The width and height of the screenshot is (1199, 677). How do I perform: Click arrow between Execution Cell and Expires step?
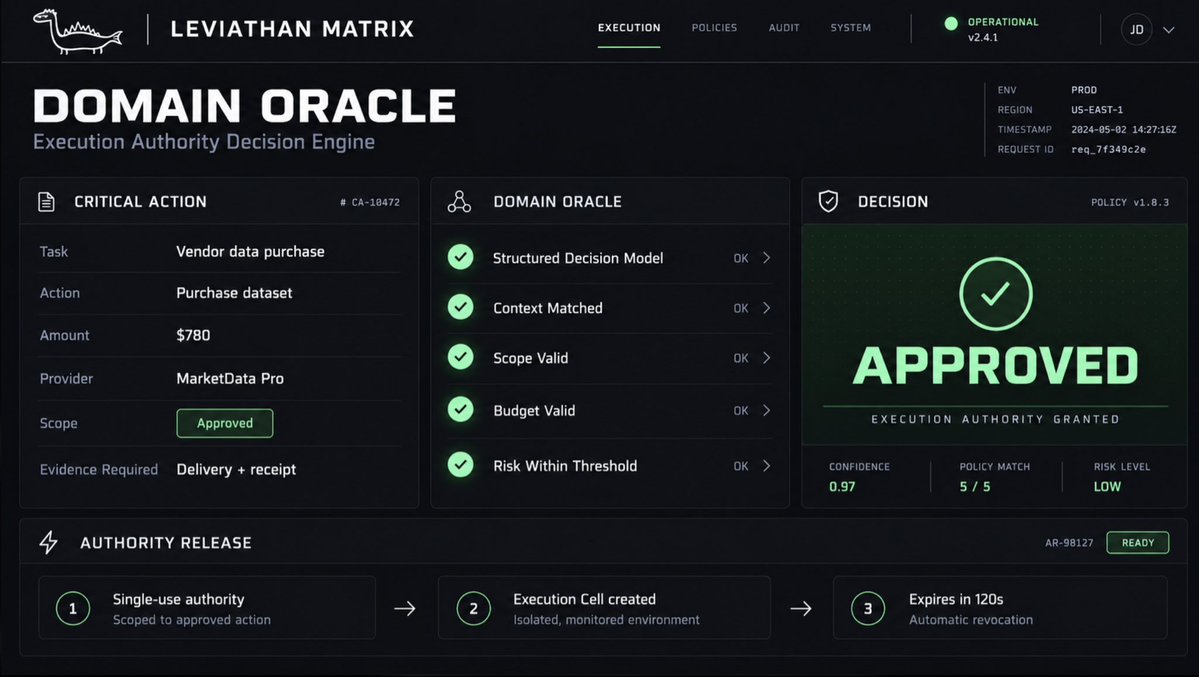801,609
